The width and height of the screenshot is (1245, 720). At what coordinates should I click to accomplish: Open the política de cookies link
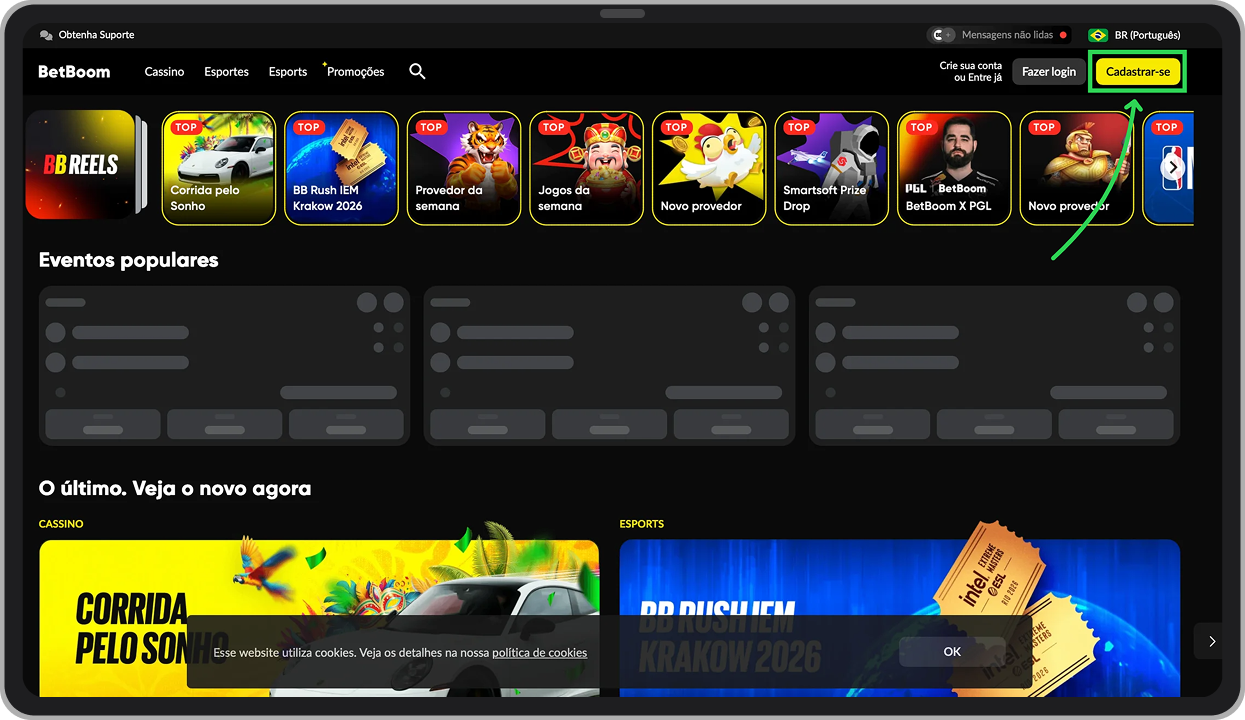pyautogui.click(x=539, y=652)
